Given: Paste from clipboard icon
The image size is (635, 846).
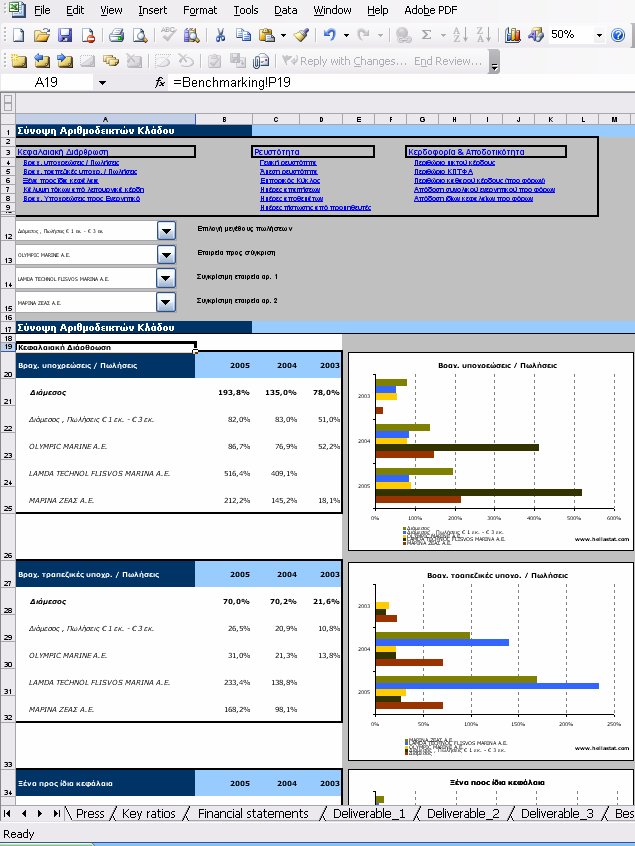Looking at the screenshot, I should click(267, 35).
